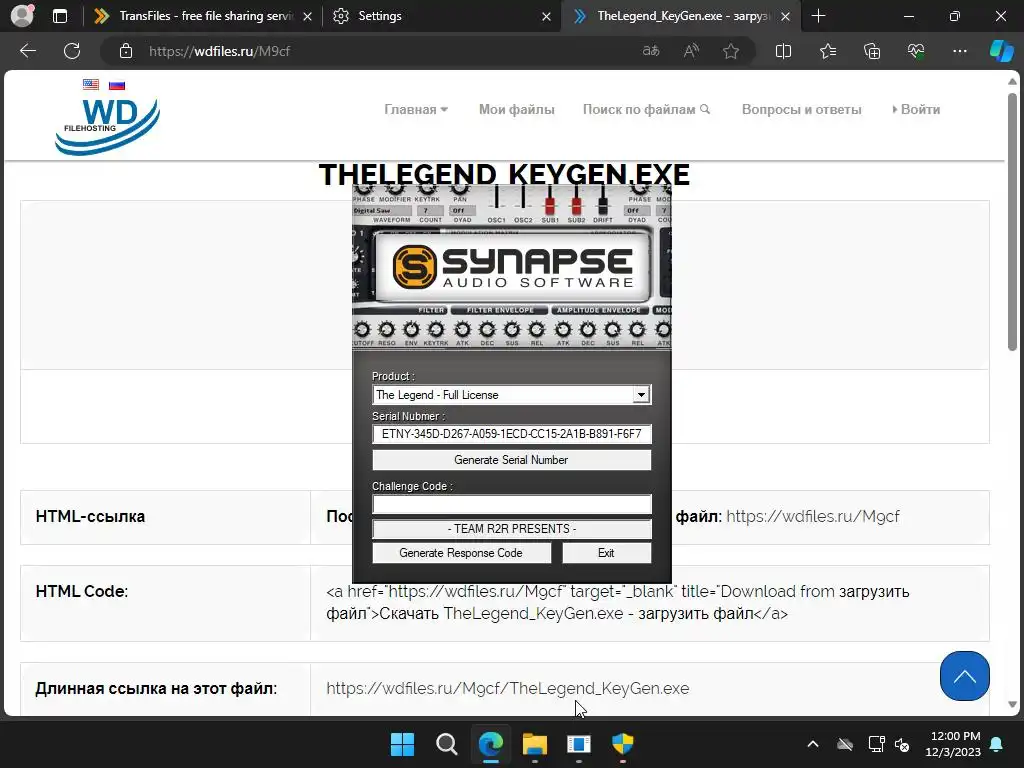Click the scroll-to-top round button
The width and height of the screenshot is (1024, 768).
tap(965, 676)
